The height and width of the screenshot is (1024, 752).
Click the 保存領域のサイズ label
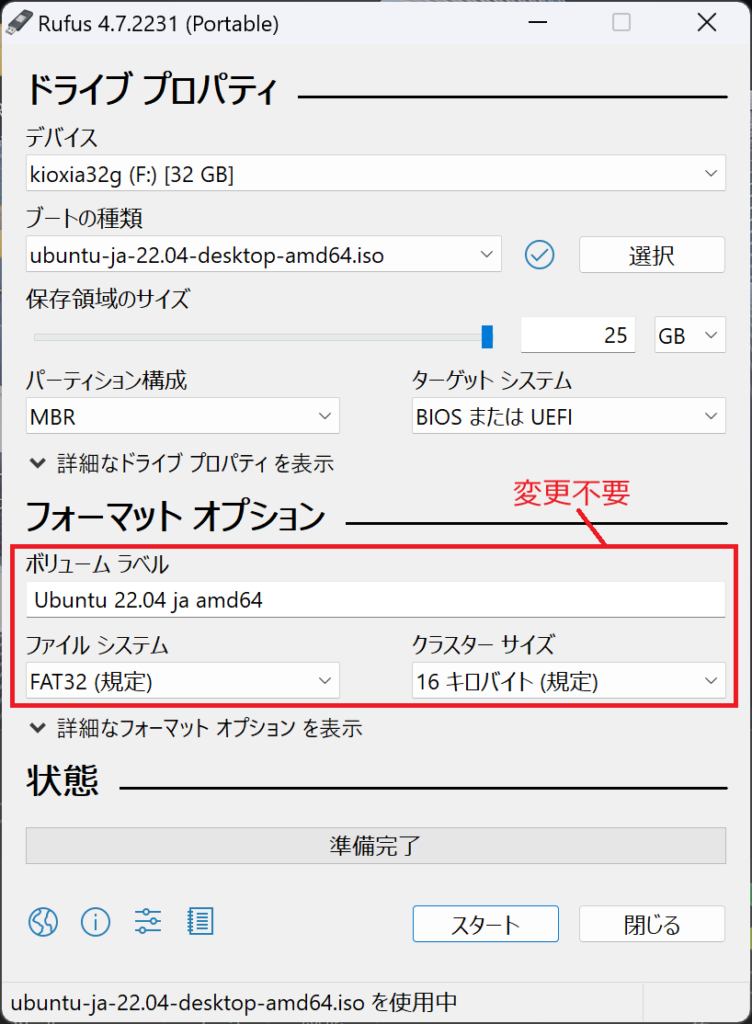pos(108,299)
